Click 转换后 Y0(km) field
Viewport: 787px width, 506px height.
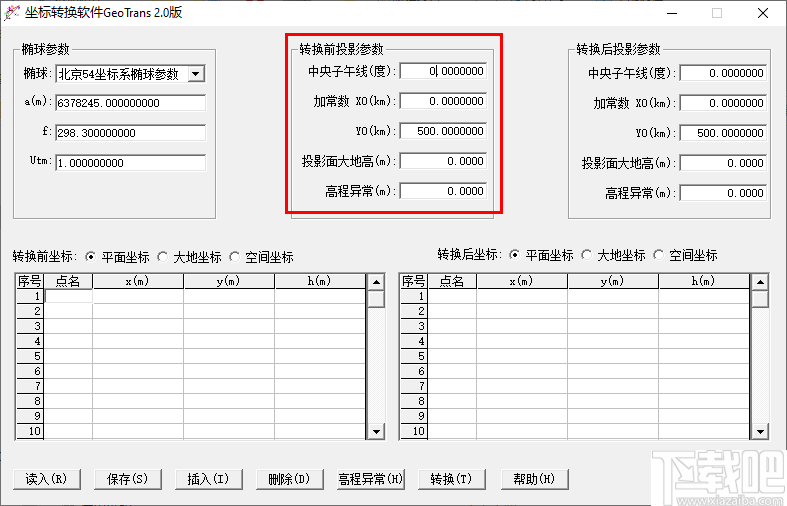click(723, 133)
